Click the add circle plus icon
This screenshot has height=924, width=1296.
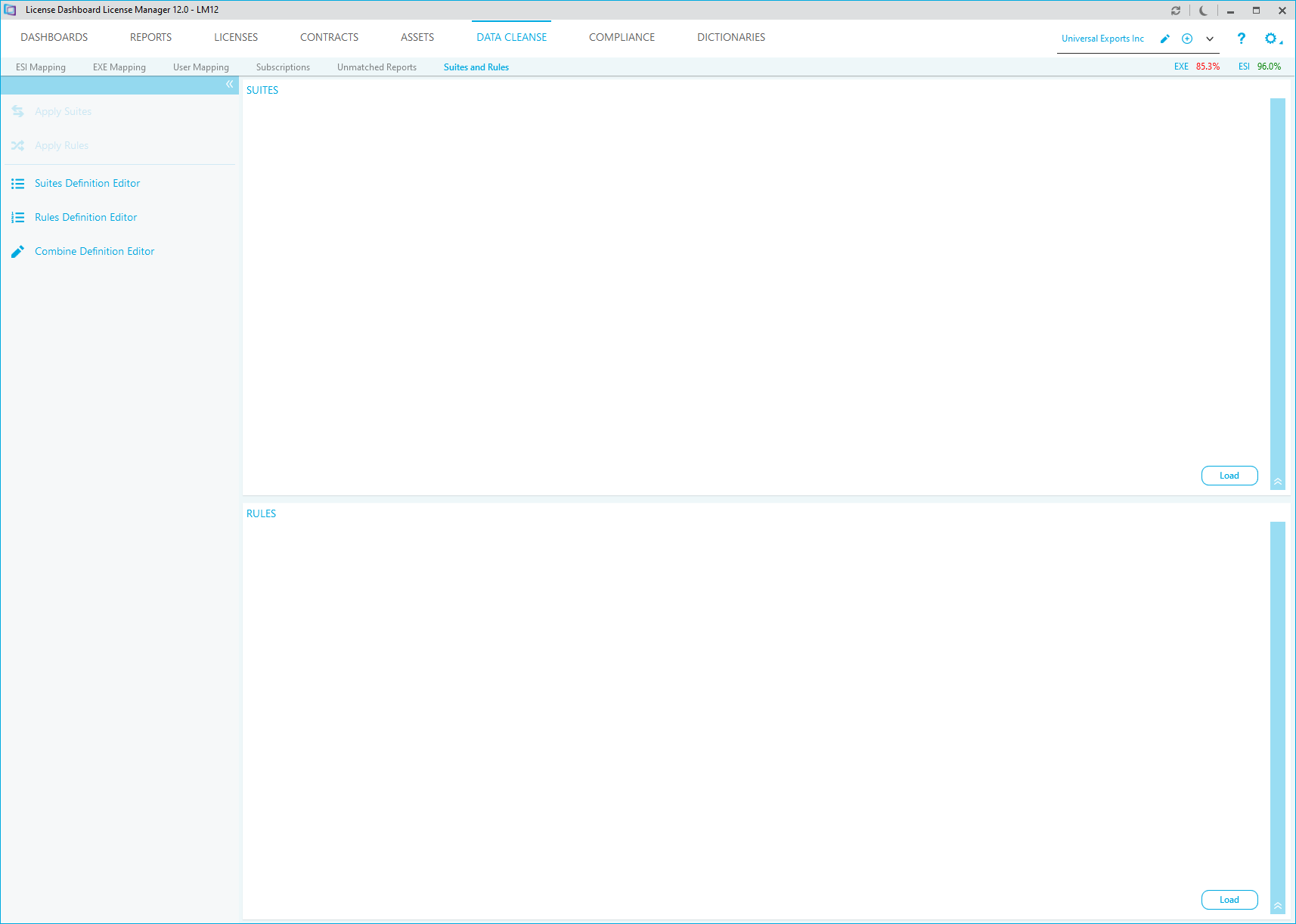tap(1187, 39)
